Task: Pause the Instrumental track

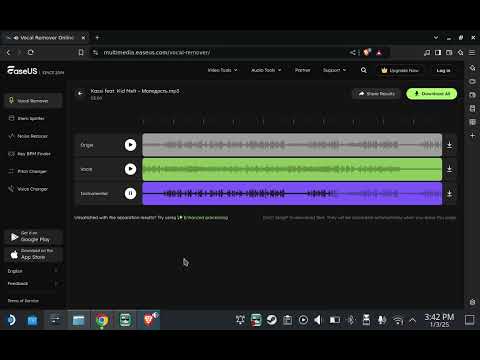Action: point(130,193)
